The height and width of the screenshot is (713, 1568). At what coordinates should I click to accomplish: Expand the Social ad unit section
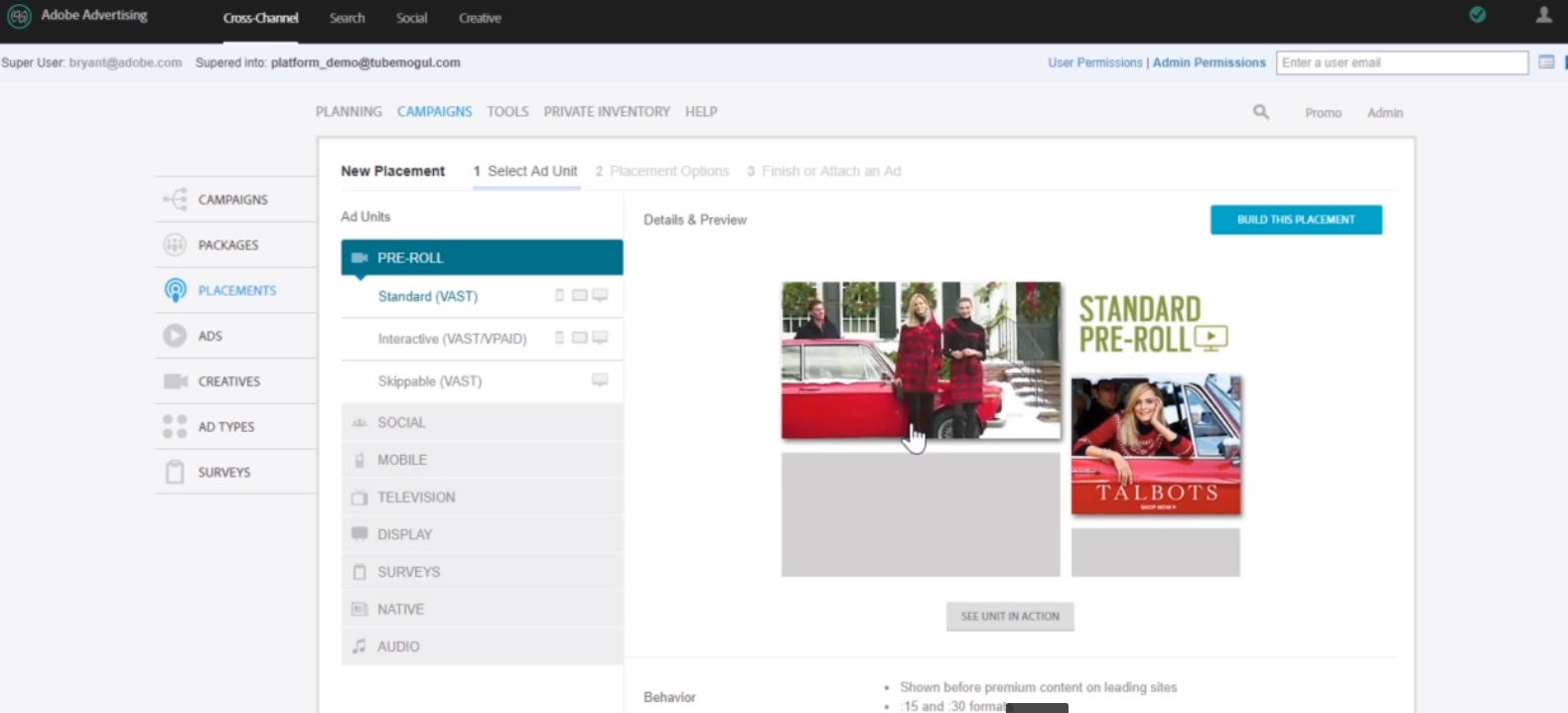tap(482, 422)
